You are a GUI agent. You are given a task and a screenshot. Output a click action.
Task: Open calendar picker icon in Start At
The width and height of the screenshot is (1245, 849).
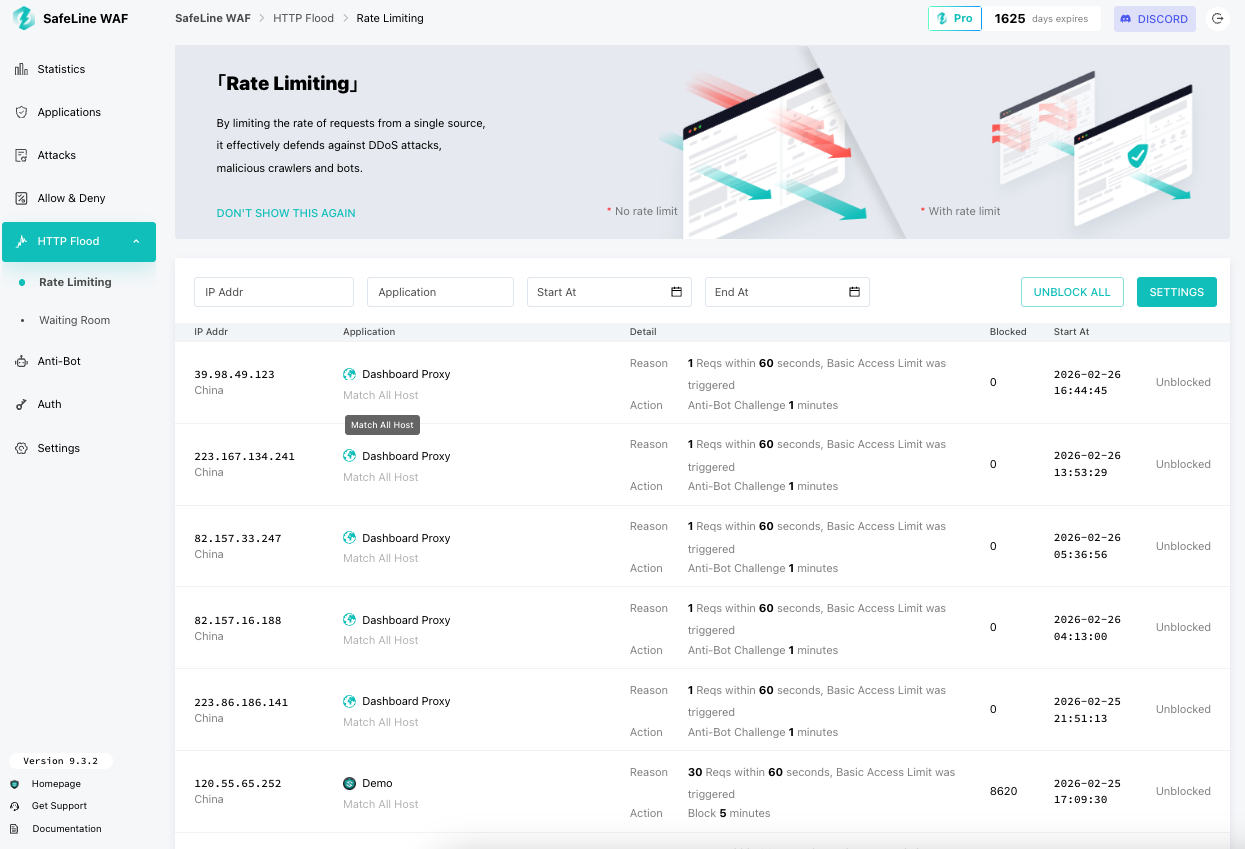[x=676, y=292]
